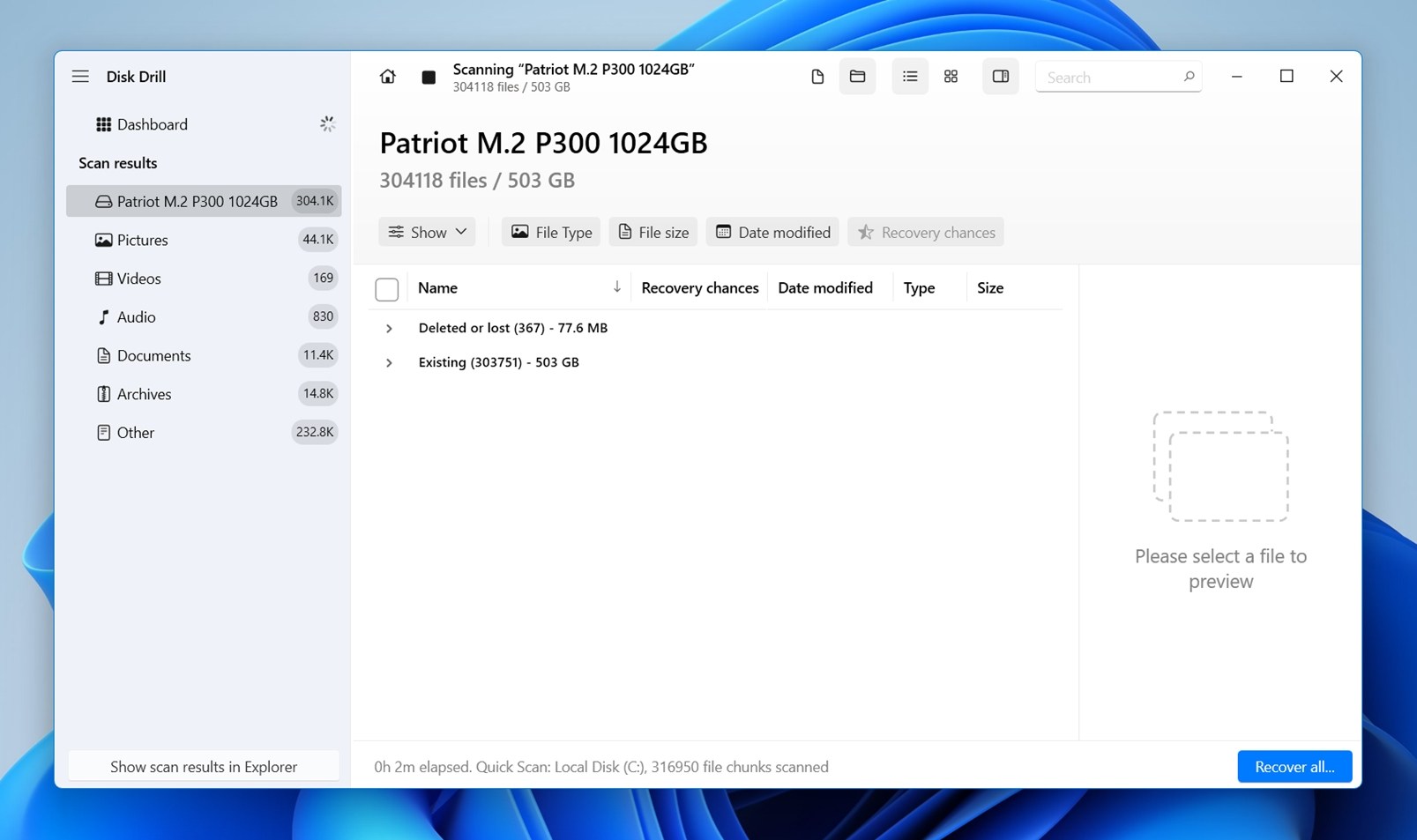Viewport: 1417px width, 840px height.
Task: Open the hamburger menu beside Disk Drill
Action: [80, 77]
